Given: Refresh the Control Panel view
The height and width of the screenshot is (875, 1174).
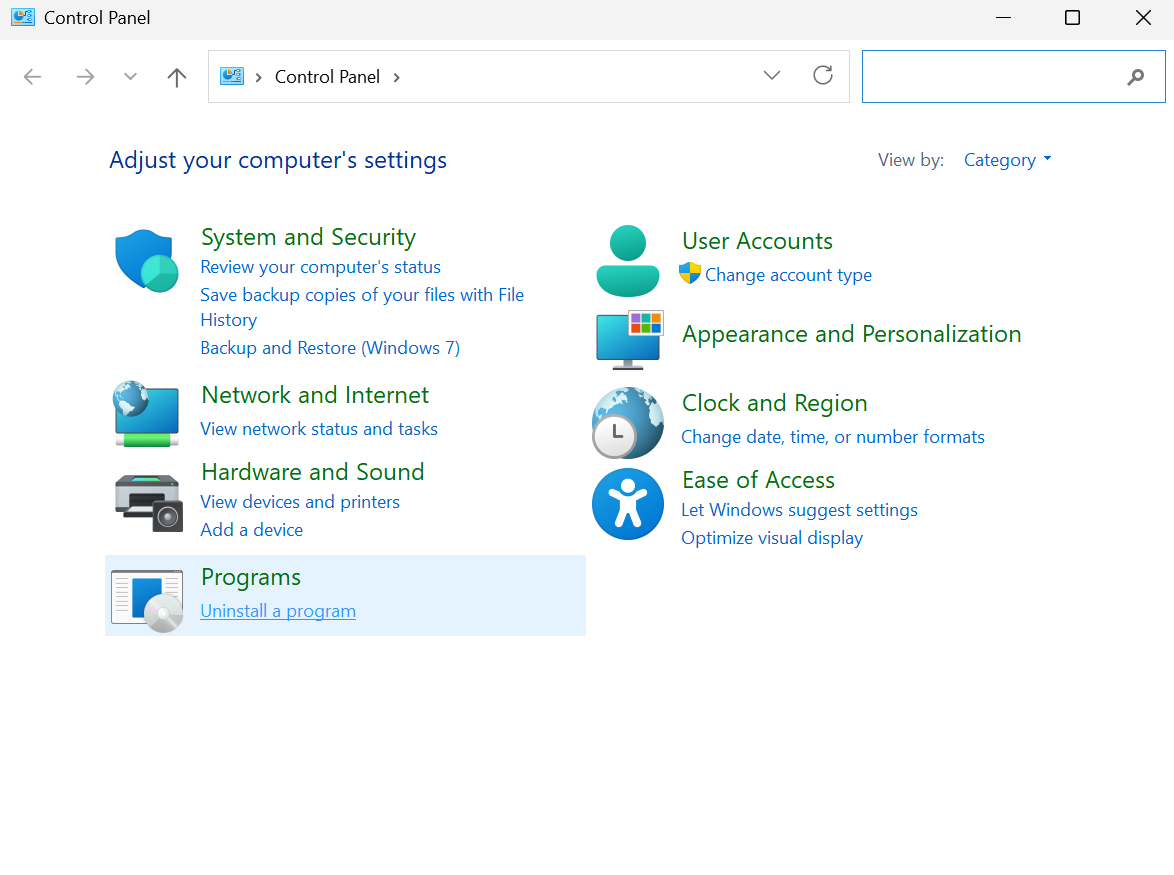Looking at the screenshot, I should pos(823,76).
